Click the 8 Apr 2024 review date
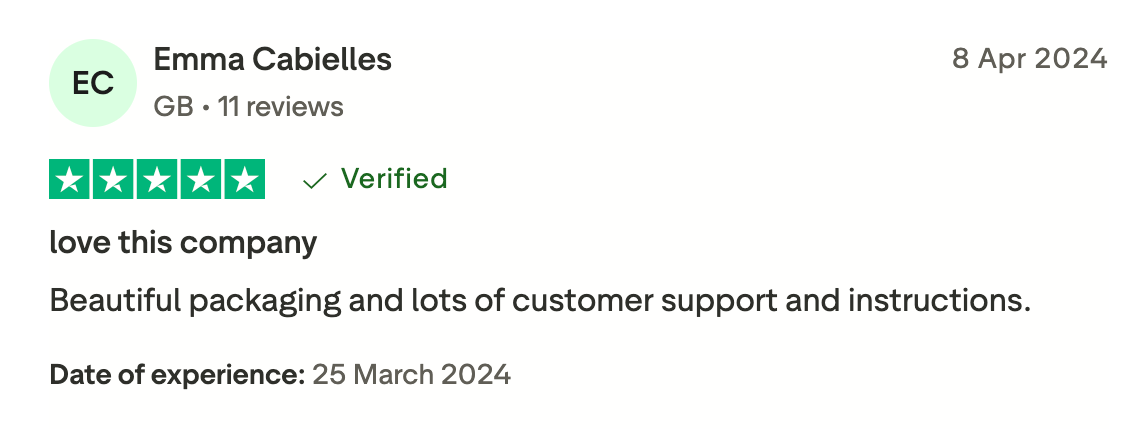The image size is (1133, 429). click(1029, 59)
